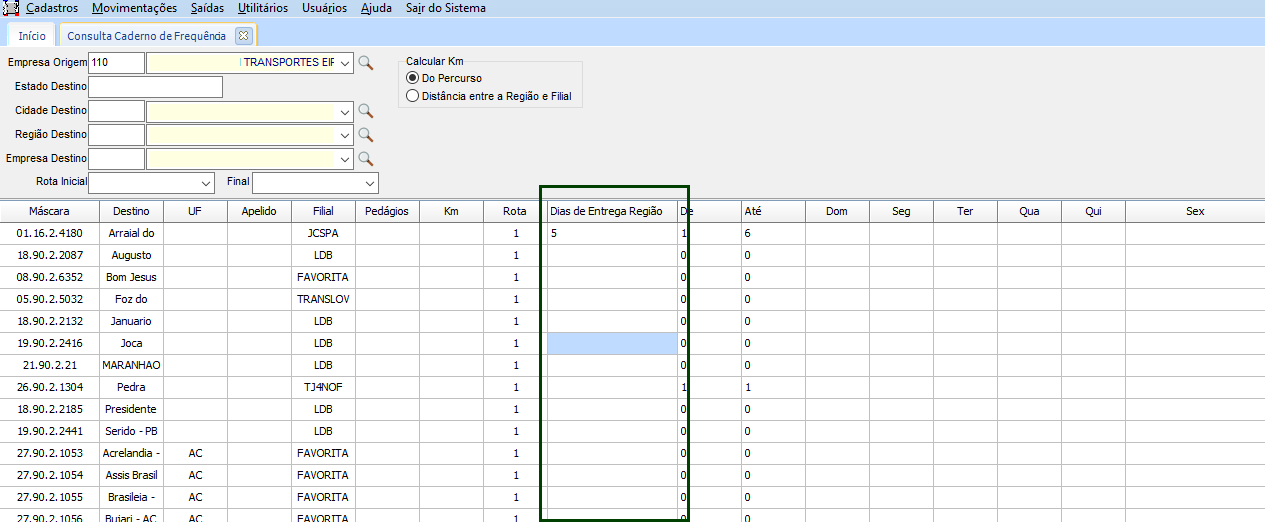The width and height of the screenshot is (1265, 522).
Task: Click the Januario destination cell
Action: pos(131,321)
